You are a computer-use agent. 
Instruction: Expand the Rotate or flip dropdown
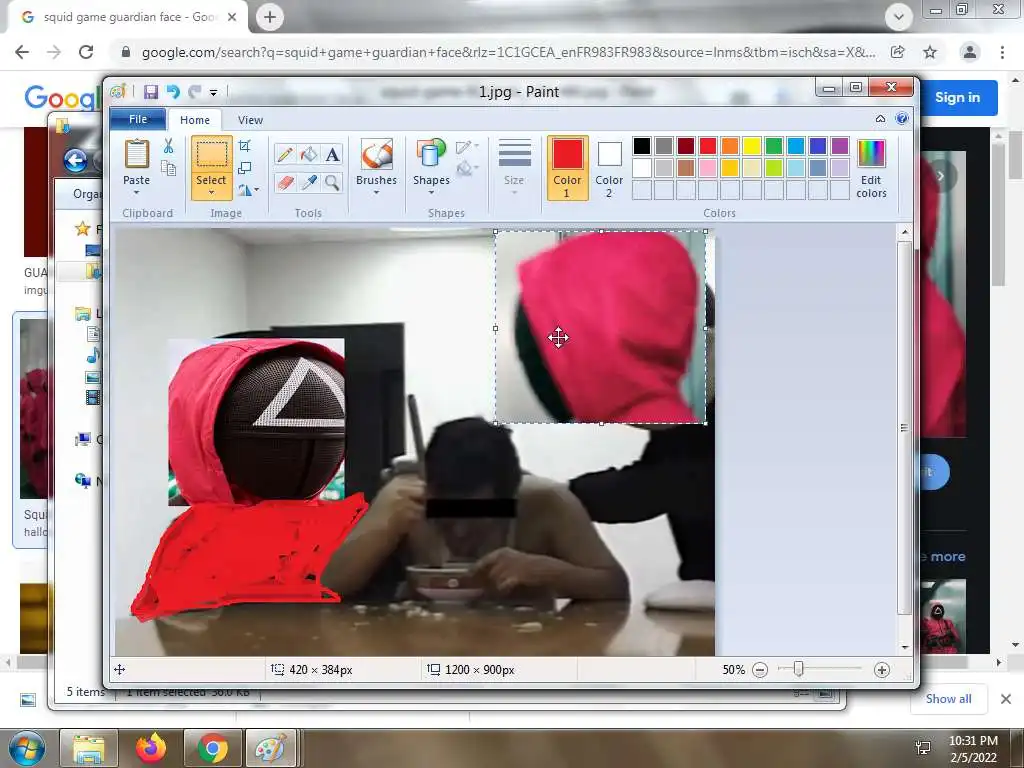257,190
